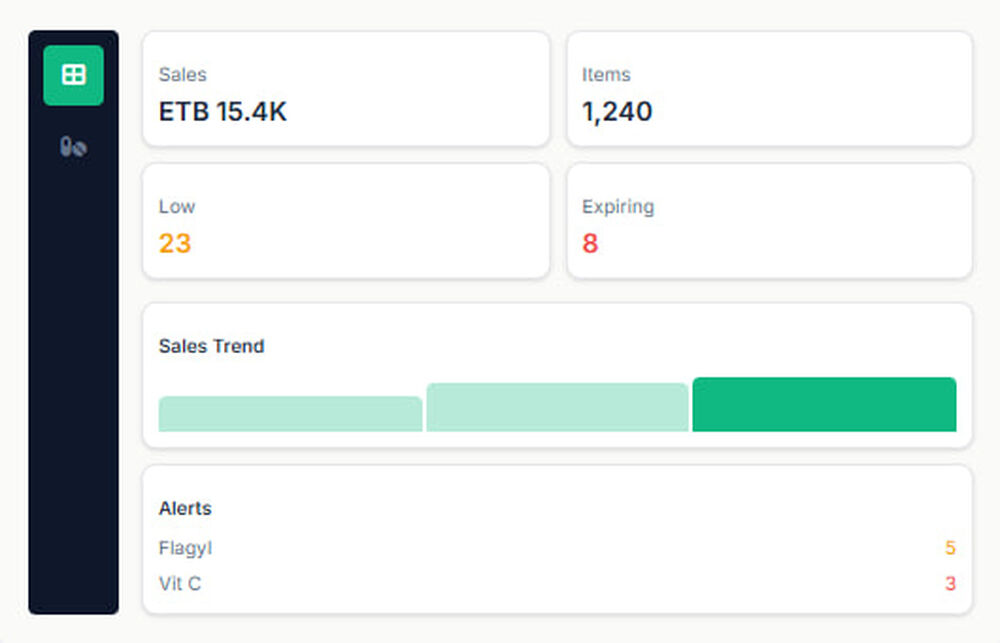Select the Alerts heading

pyautogui.click(x=185, y=508)
